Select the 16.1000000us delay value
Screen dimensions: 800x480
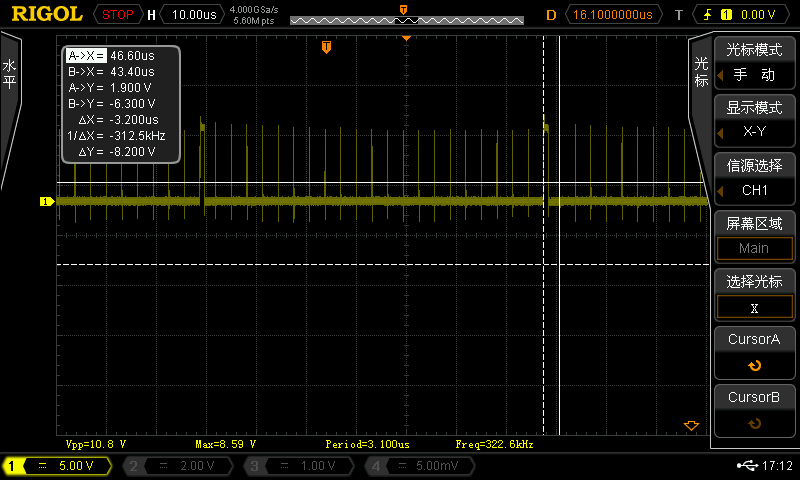[613, 14]
